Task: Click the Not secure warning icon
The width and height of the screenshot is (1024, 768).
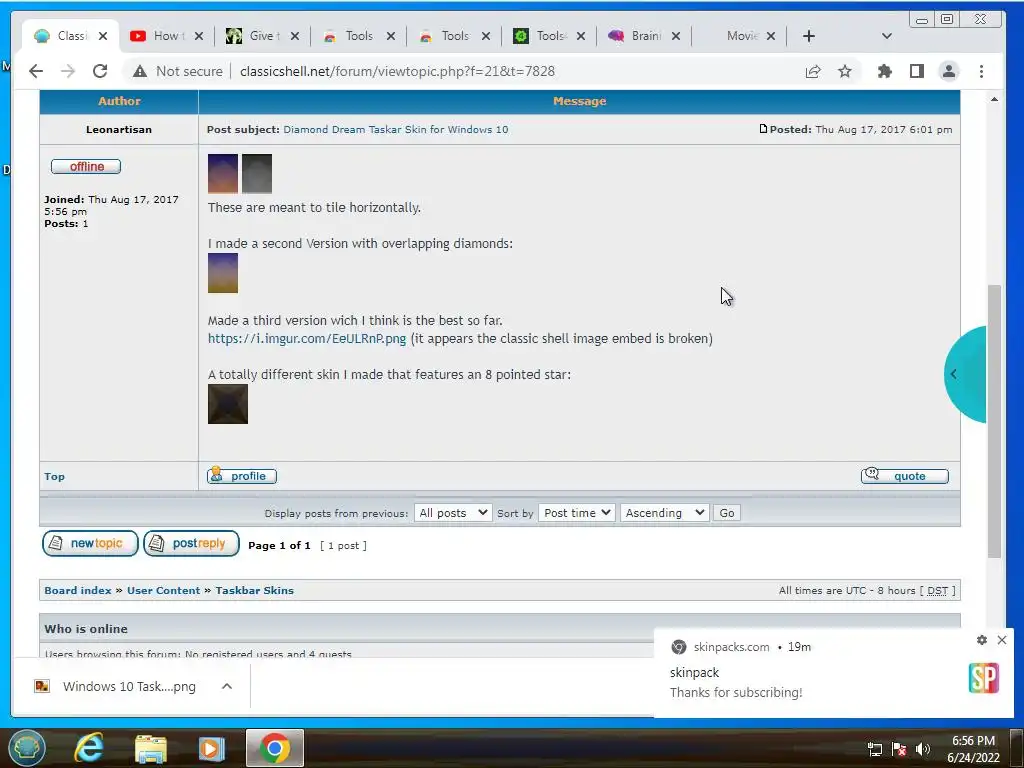Action: point(140,71)
